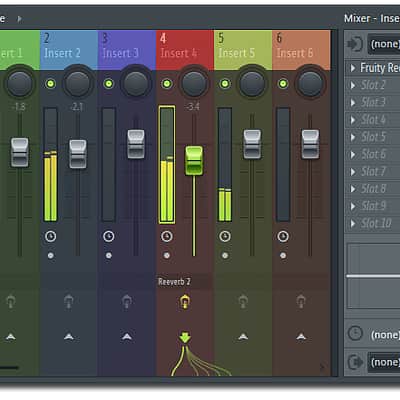Open the Slot 9 arrow menu

353,206
